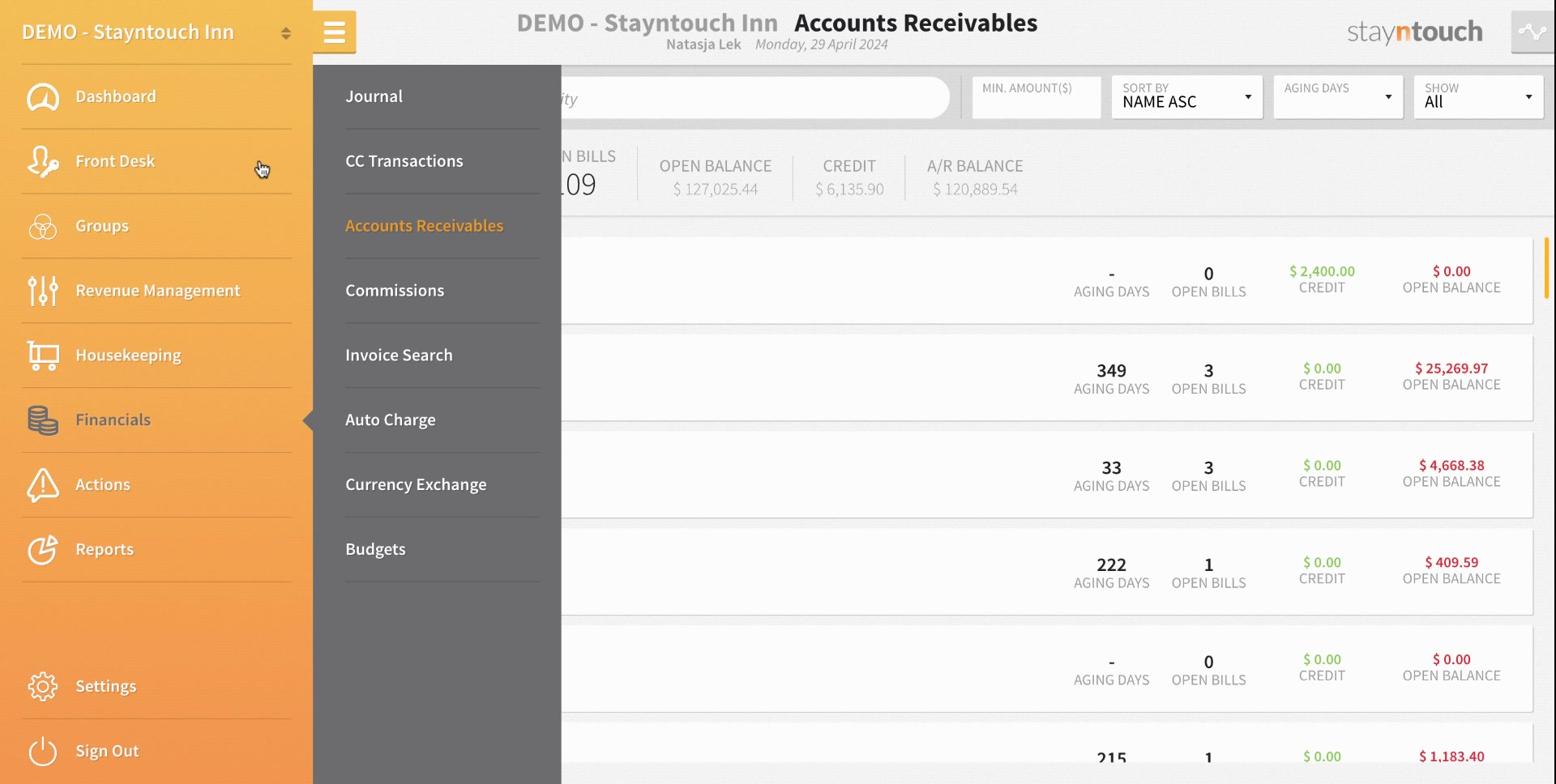Click the Dashboard gauge icon
This screenshot has height=784, width=1556.
click(x=43, y=97)
